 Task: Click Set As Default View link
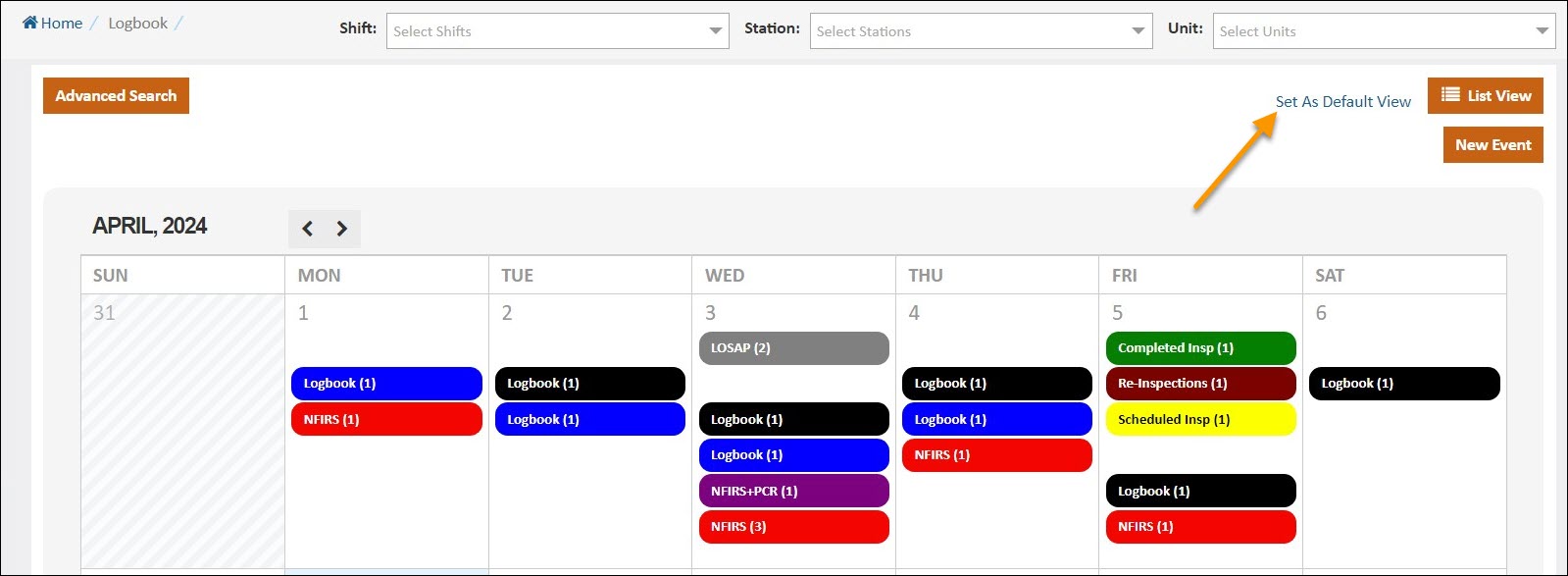tap(1342, 102)
